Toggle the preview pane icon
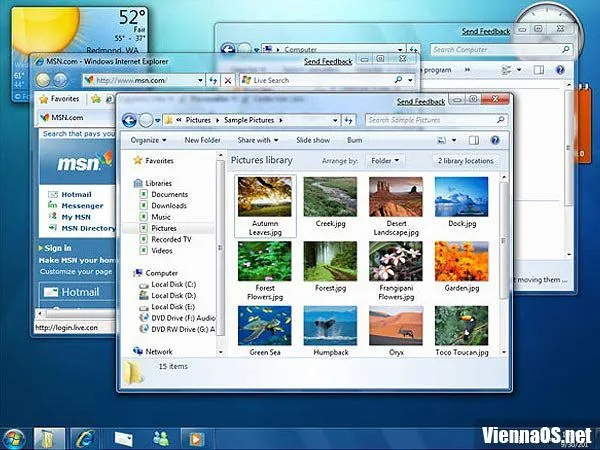Image resolution: width=600 pixels, height=450 pixels. point(475,140)
